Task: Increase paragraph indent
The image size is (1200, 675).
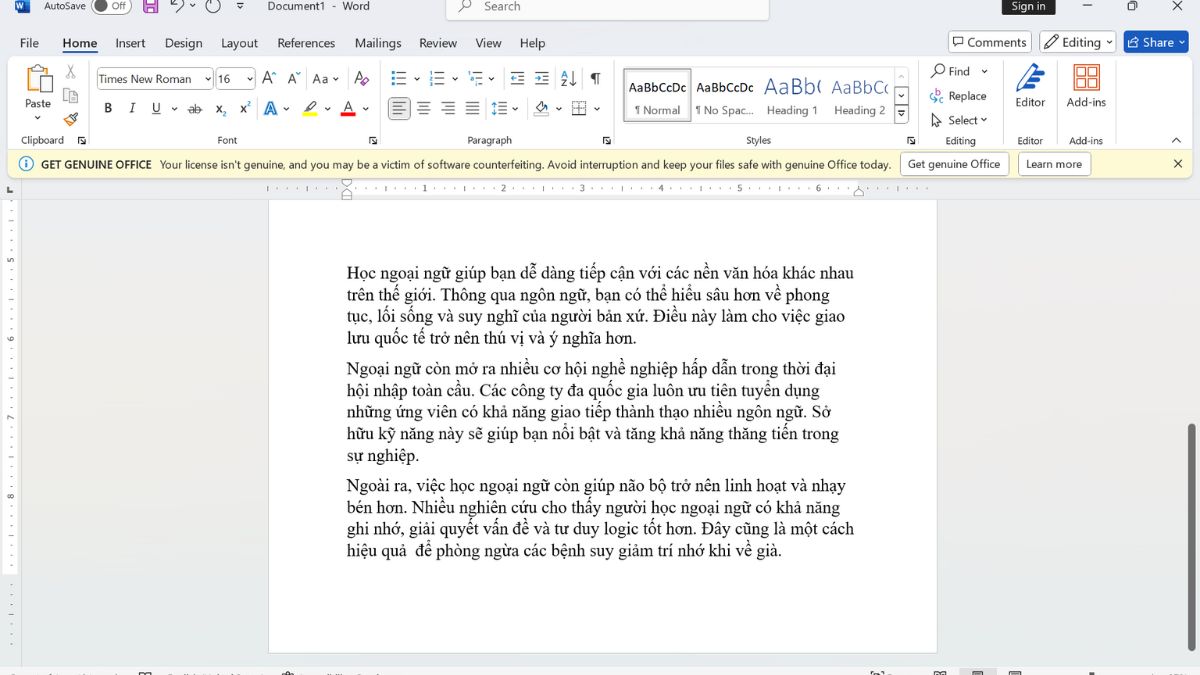Action: tap(542, 78)
